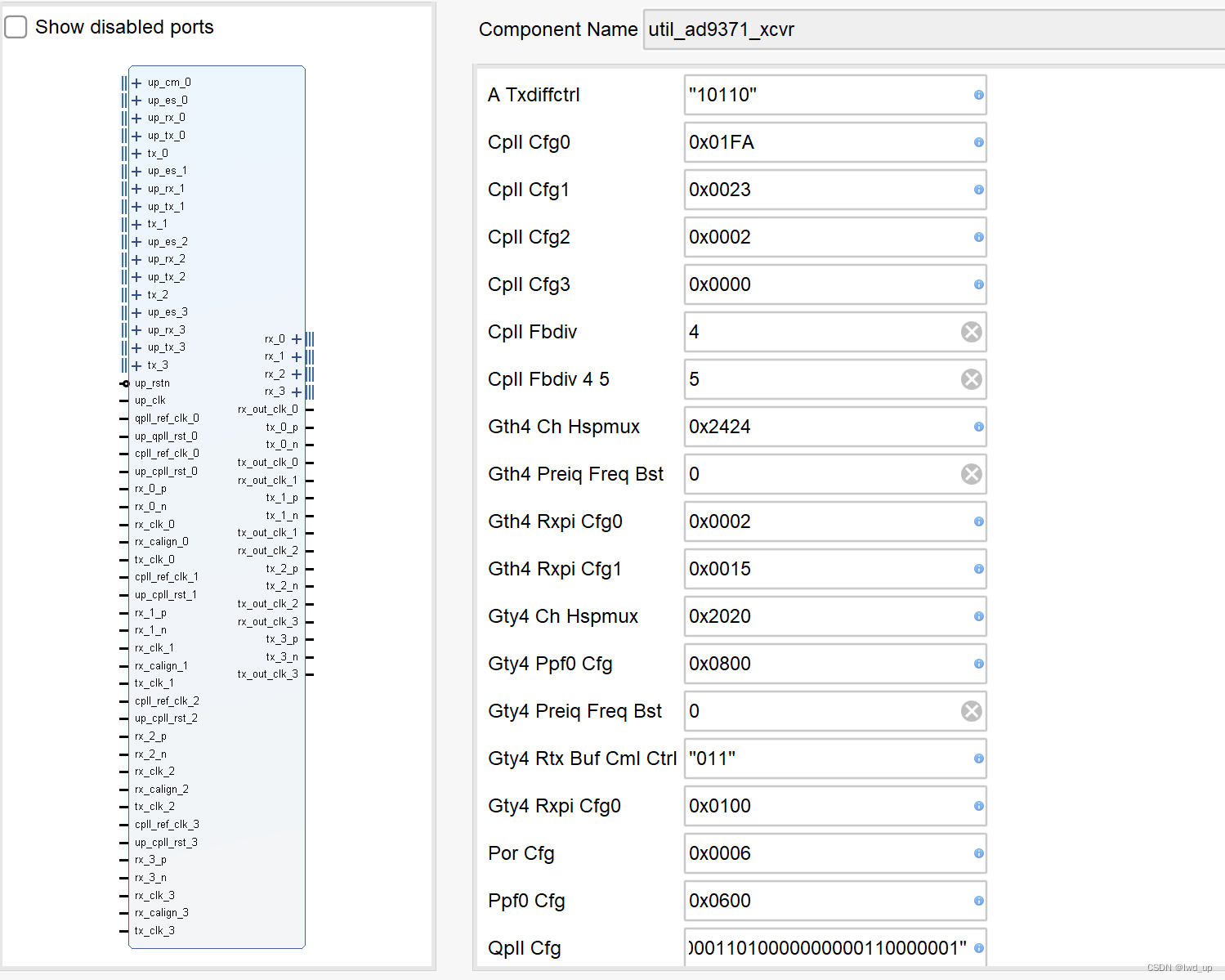Screen dimensions: 1225x980
Task: Select the tx_3_n output port label
Action: (x=282, y=657)
